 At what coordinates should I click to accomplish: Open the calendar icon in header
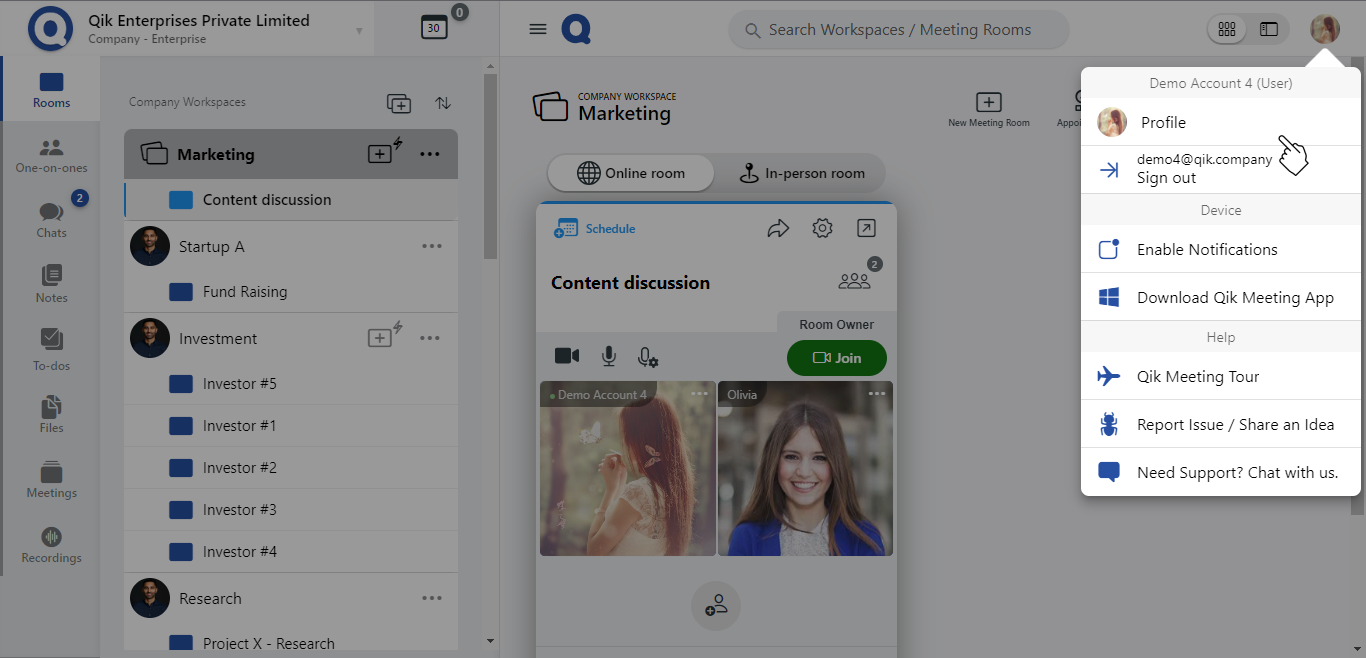pyautogui.click(x=434, y=28)
